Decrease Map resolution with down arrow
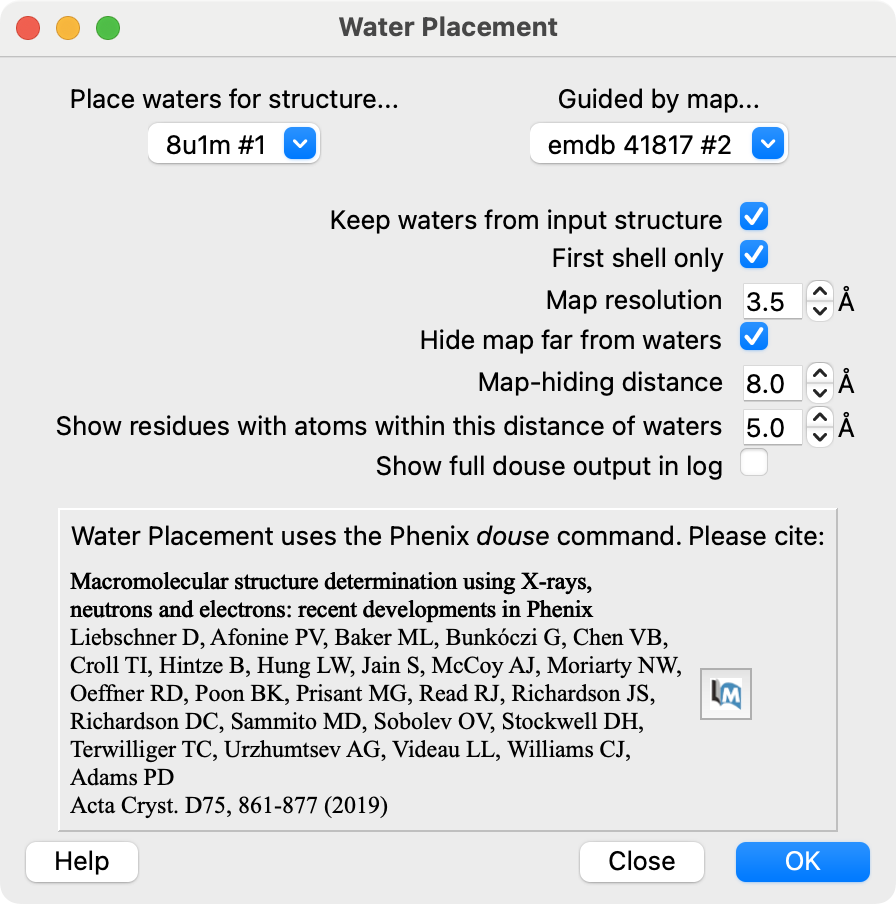Image resolution: width=896 pixels, height=904 pixels. (x=819, y=310)
